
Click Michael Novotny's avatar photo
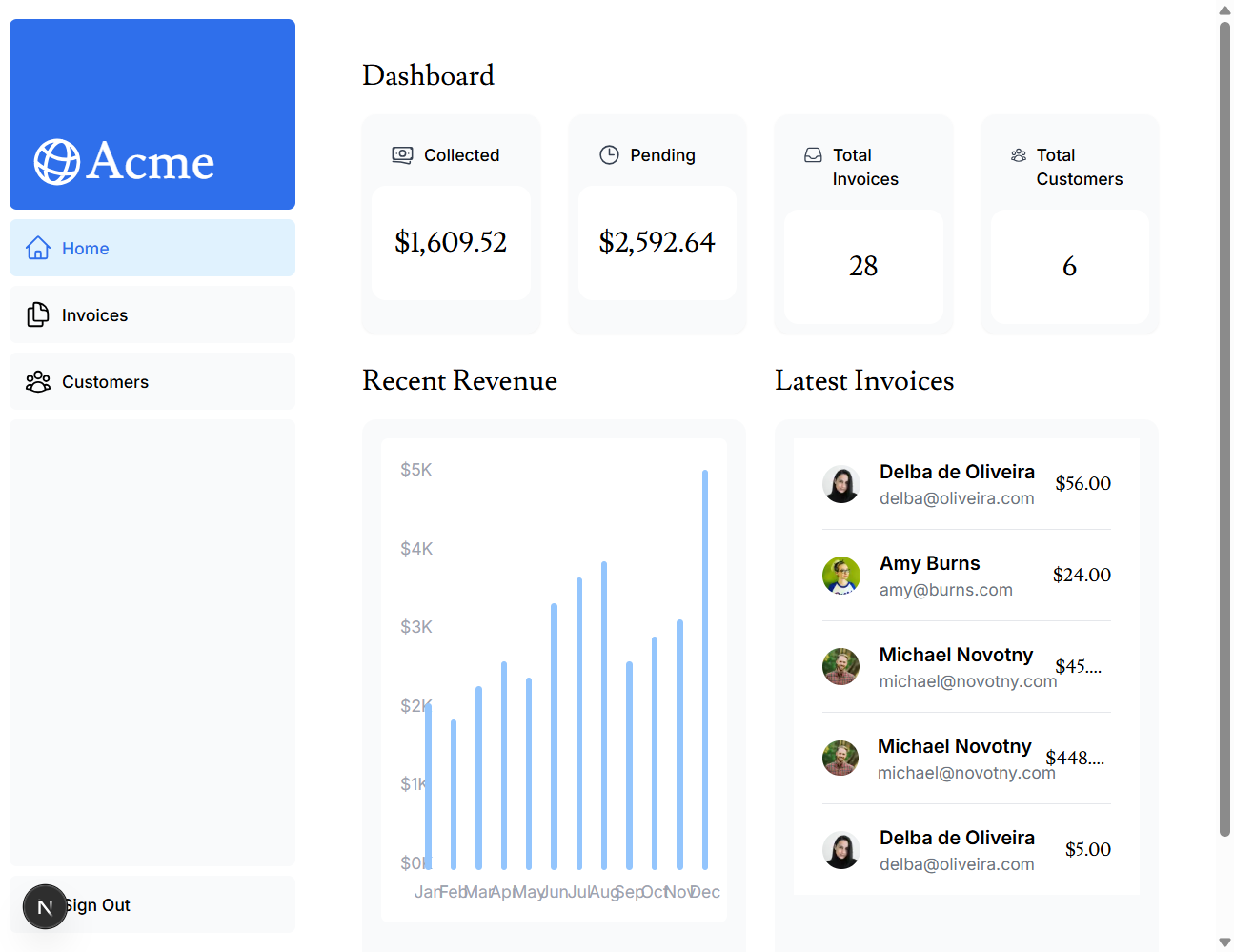(841, 667)
